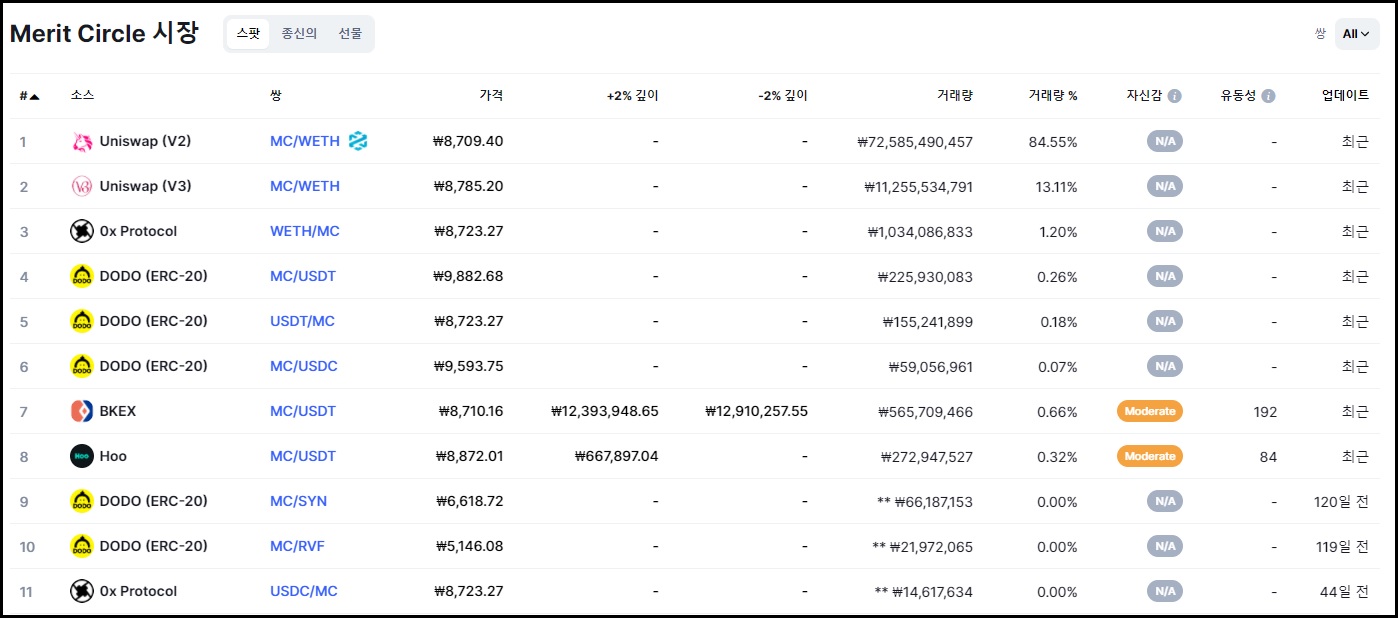Click the Hoo exchange logo icon
This screenshot has height=619, width=1398.
(82, 457)
